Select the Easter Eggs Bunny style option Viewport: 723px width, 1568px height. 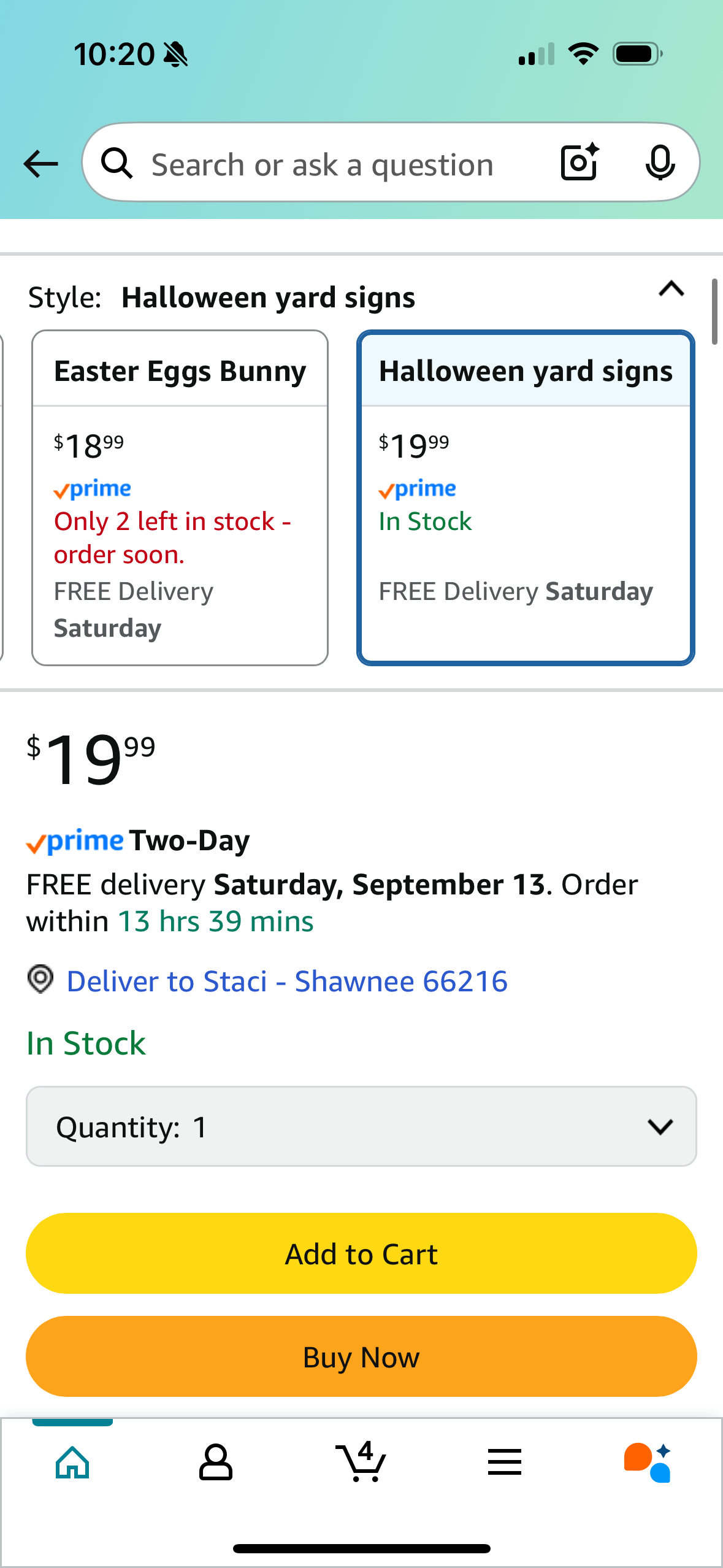(x=180, y=498)
